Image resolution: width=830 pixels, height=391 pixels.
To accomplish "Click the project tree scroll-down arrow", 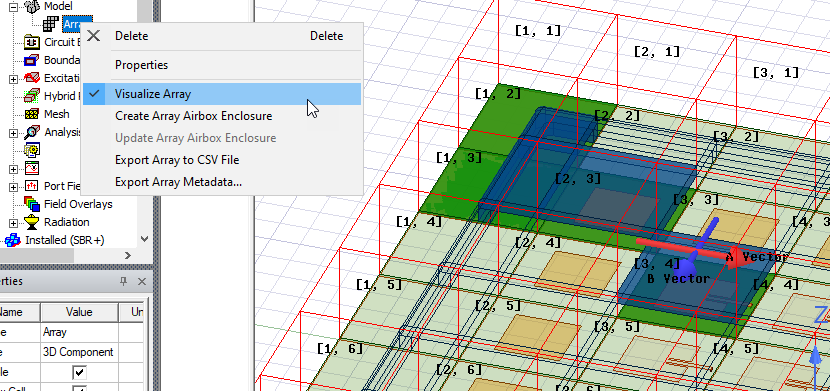I will 145,240.
